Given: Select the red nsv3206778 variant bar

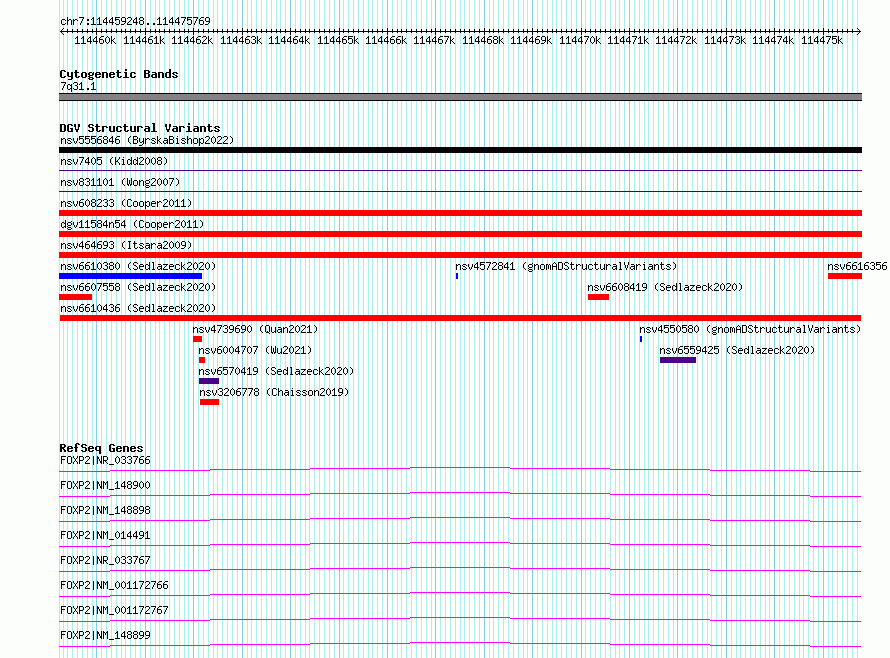Looking at the screenshot, I should pyautogui.click(x=209, y=402).
